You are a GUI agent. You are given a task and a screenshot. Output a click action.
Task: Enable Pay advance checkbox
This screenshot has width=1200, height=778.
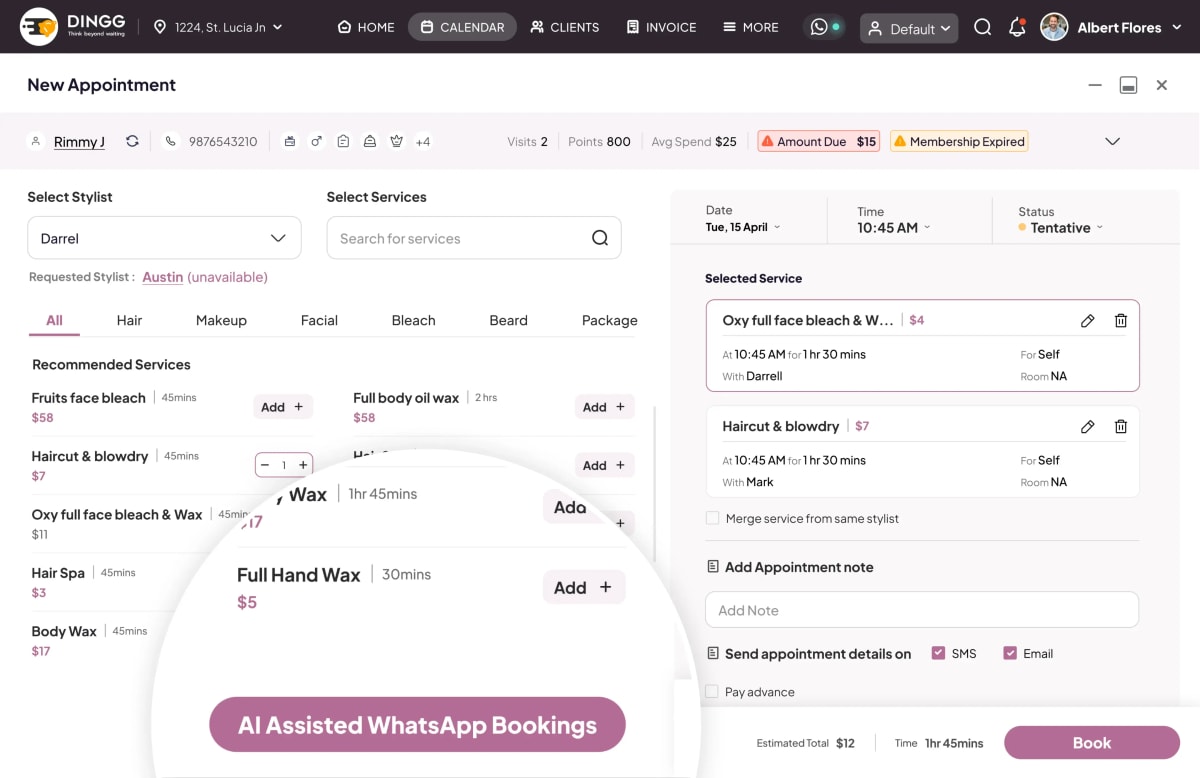712,692
